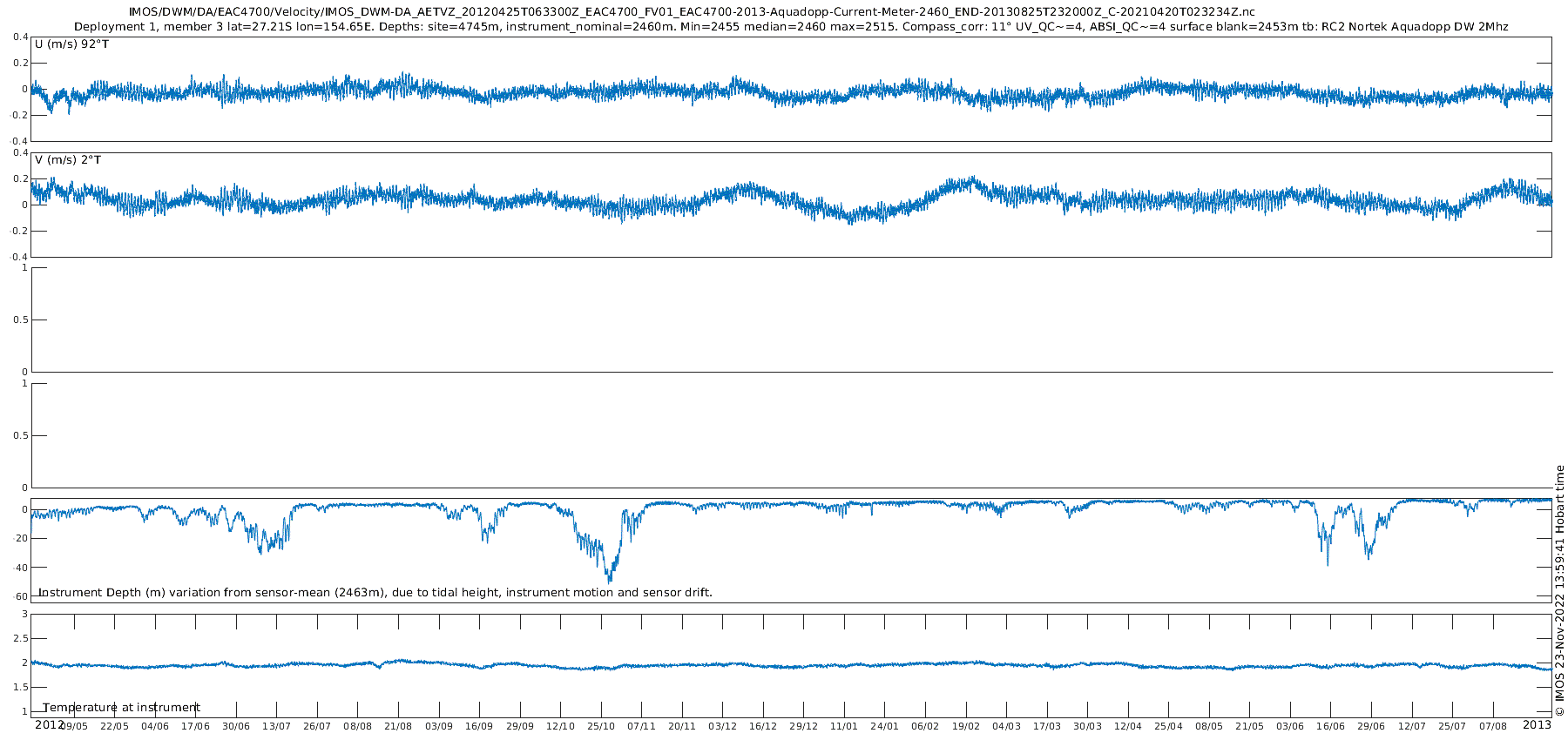The image size is (1568, 740).
Task: Click the '07/11' date tick label
Action: (x=641, y=726)
